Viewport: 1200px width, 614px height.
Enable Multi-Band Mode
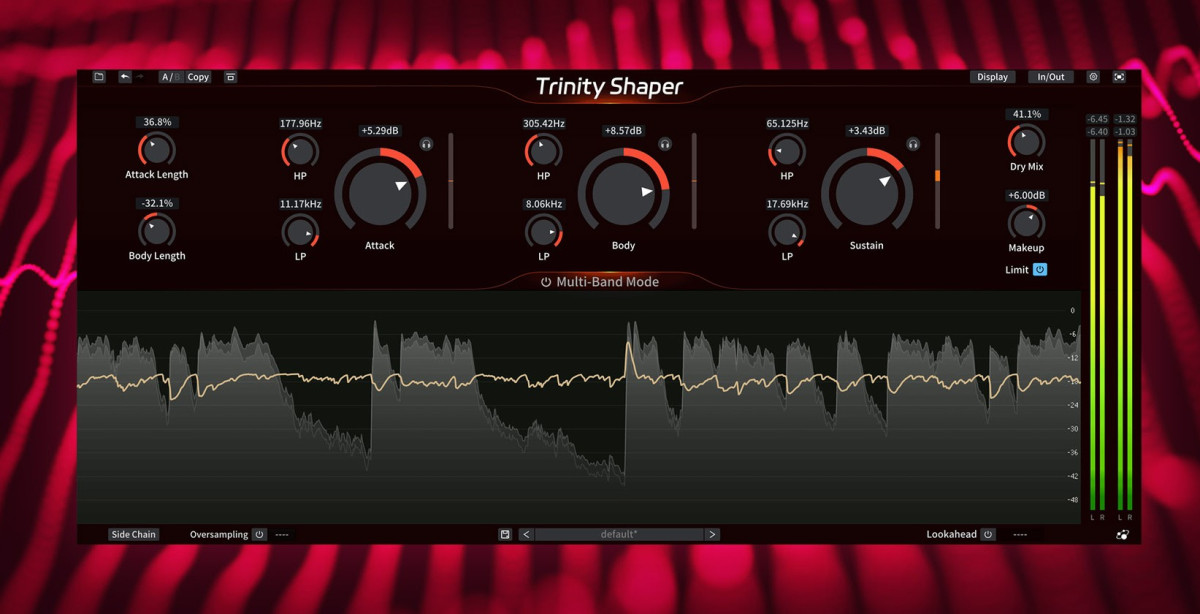pos(600,282)
